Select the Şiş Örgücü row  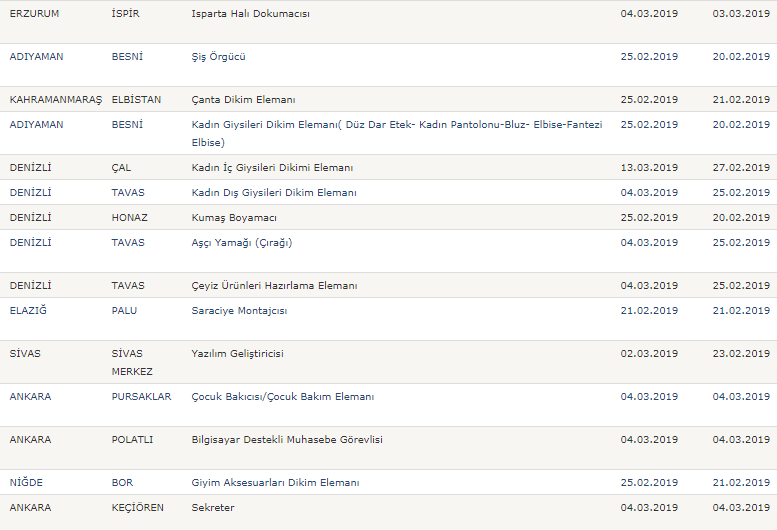(218, 57)
